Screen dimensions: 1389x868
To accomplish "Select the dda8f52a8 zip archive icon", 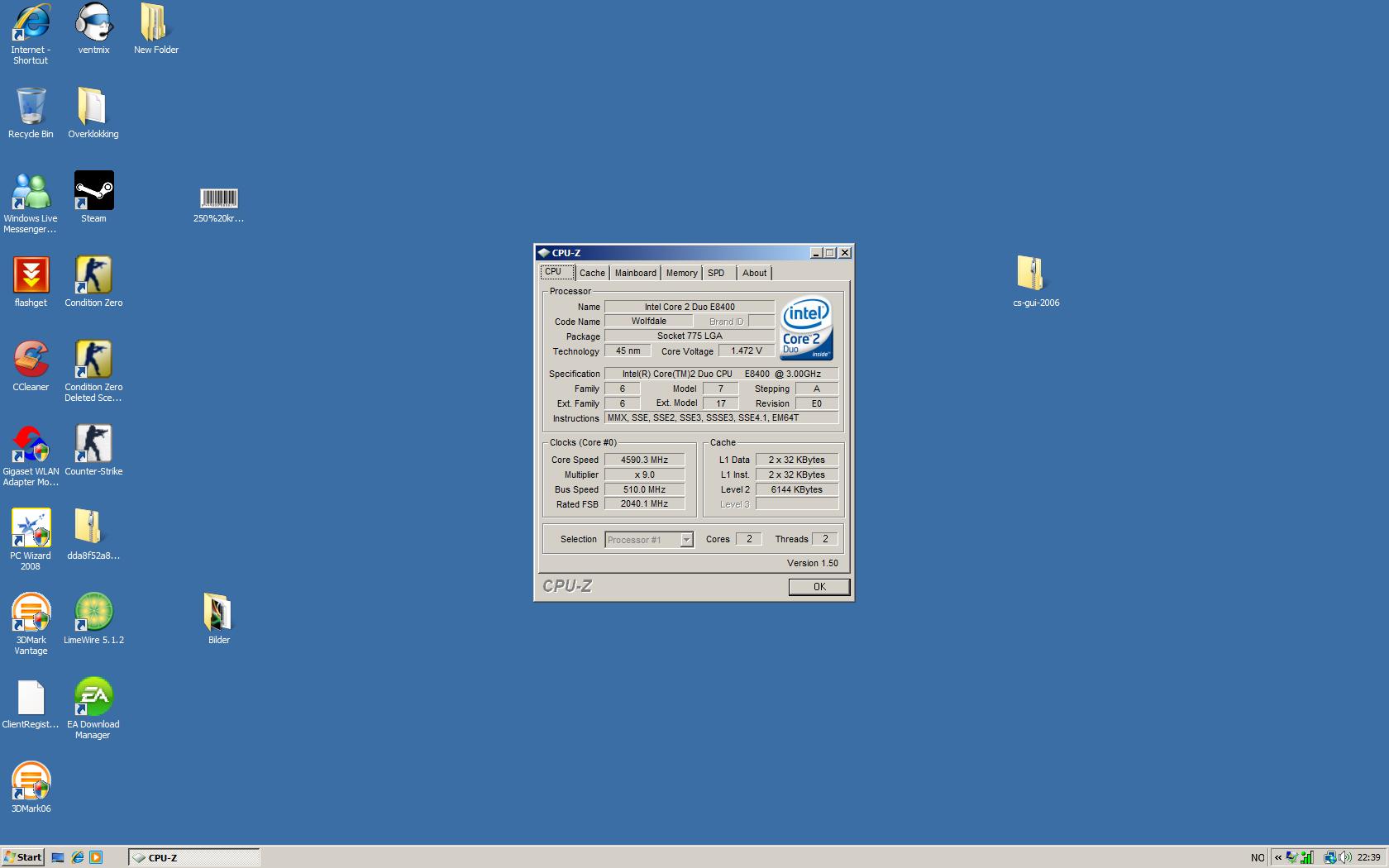I will (93, 534).
